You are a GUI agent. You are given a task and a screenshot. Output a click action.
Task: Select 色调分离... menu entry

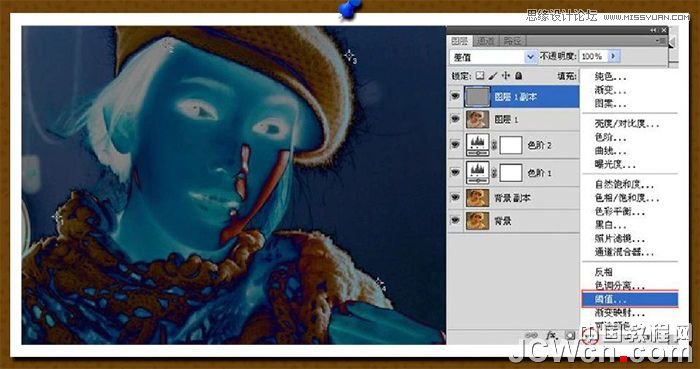[619, 286]
